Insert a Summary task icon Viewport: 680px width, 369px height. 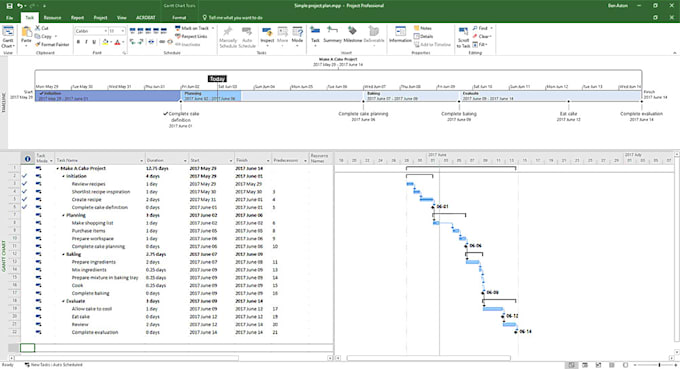tap(332, 35)
